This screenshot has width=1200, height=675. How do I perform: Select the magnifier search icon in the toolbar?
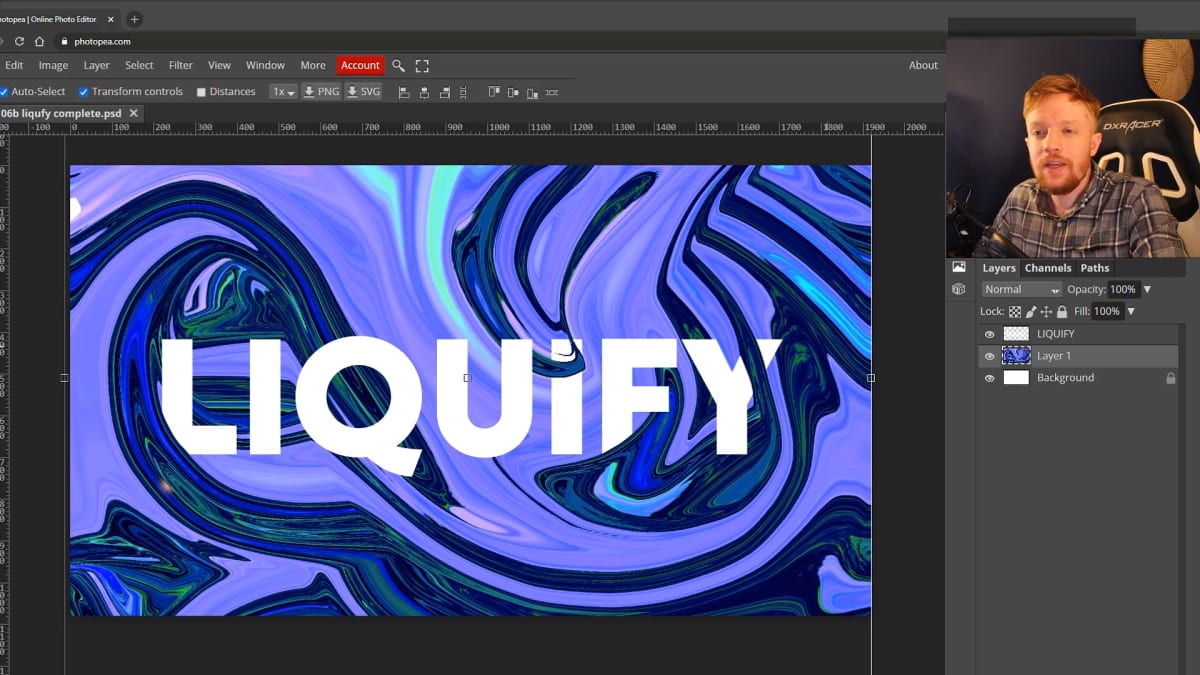(x=399, y=65)
